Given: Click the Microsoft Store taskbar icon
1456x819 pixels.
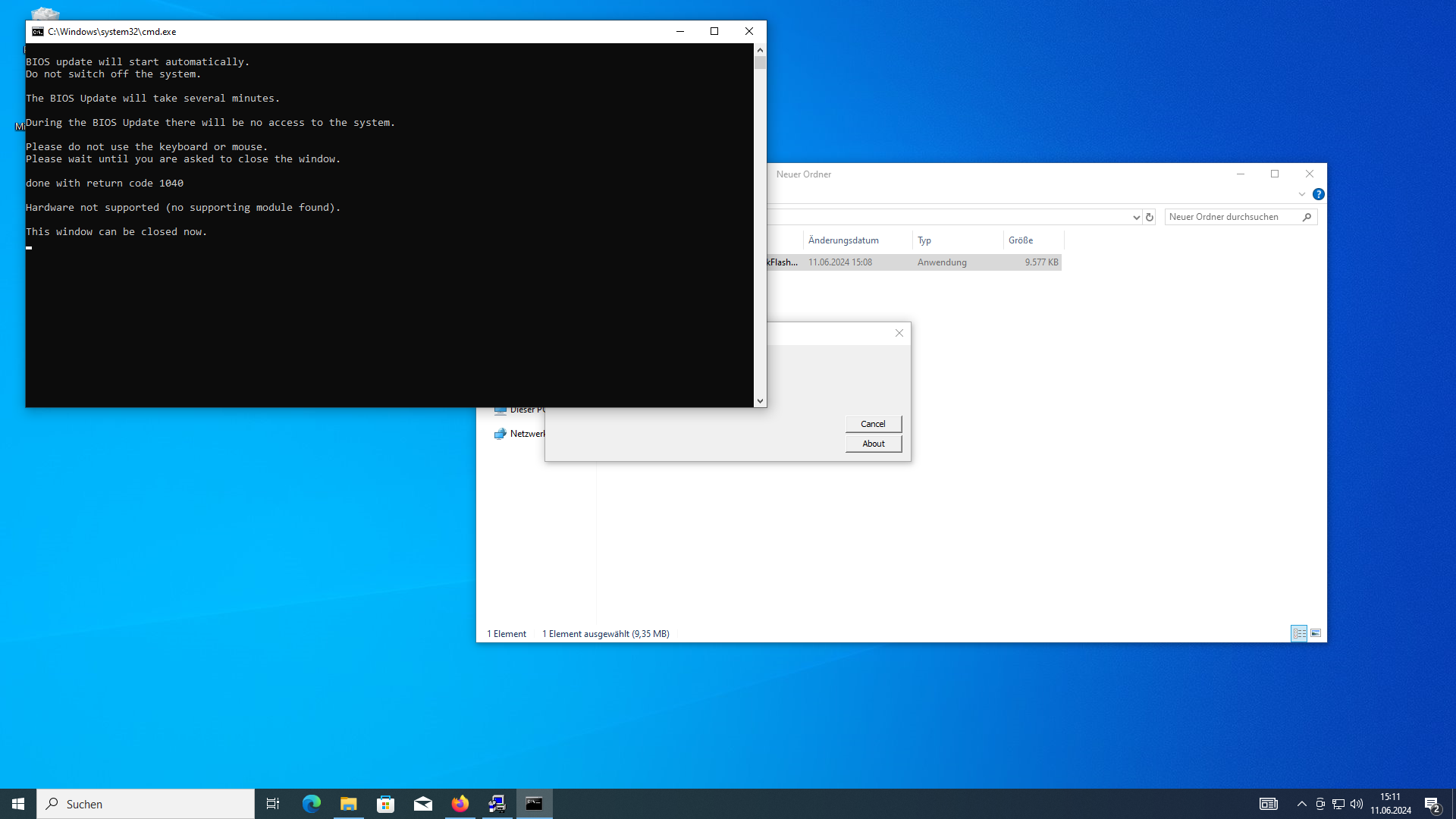Looking at the screenshot, I should [x=386, y=804].
